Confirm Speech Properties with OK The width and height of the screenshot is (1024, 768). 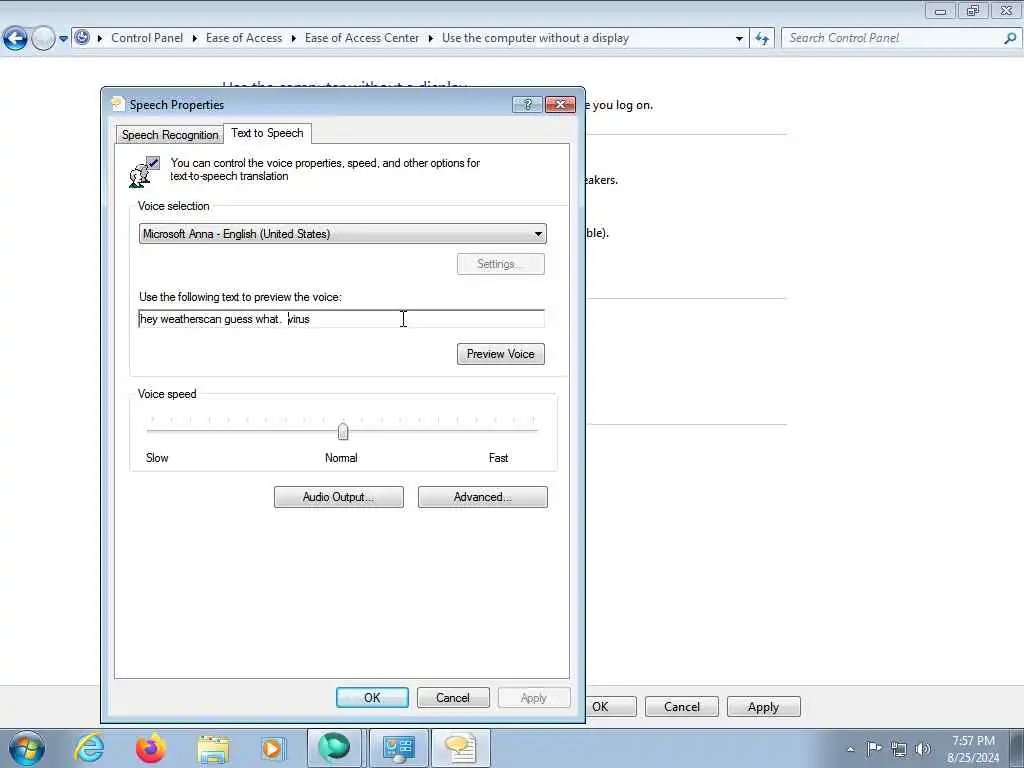coord(372,697)
